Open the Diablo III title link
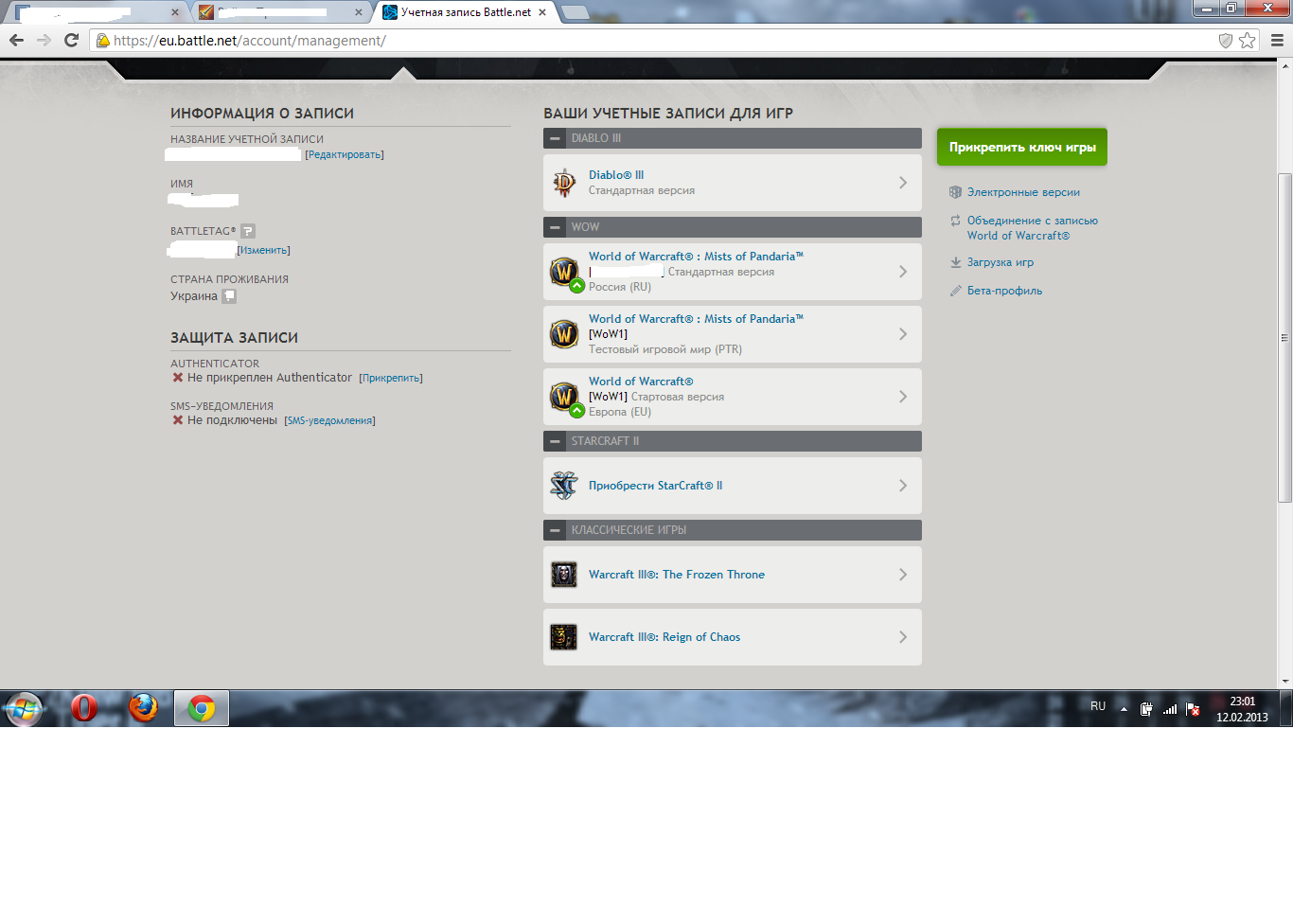 [616, 175]
